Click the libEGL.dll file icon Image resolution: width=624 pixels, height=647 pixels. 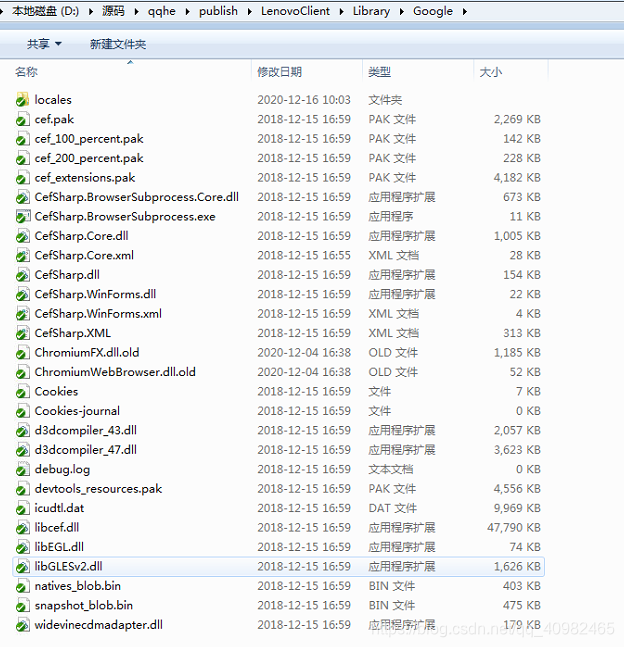[23, 547]
